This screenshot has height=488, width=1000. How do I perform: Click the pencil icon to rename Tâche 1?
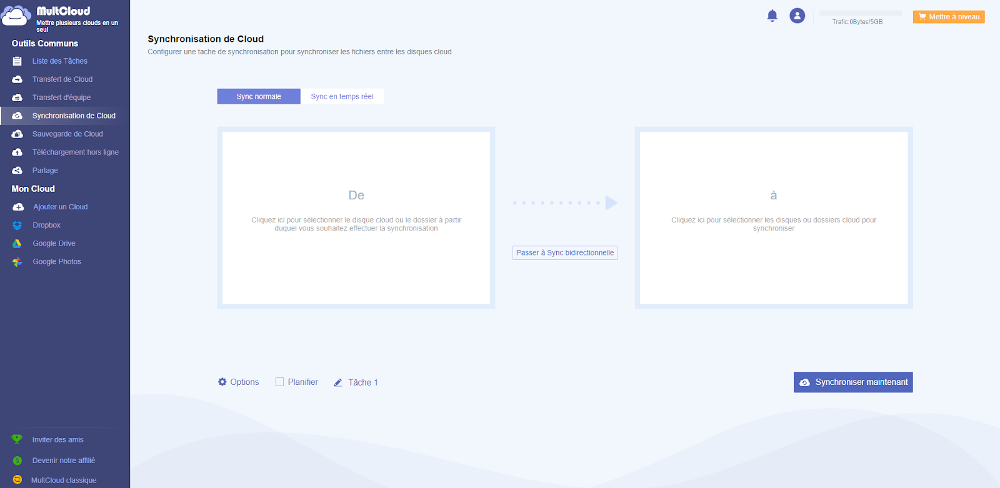pos(338,382)
